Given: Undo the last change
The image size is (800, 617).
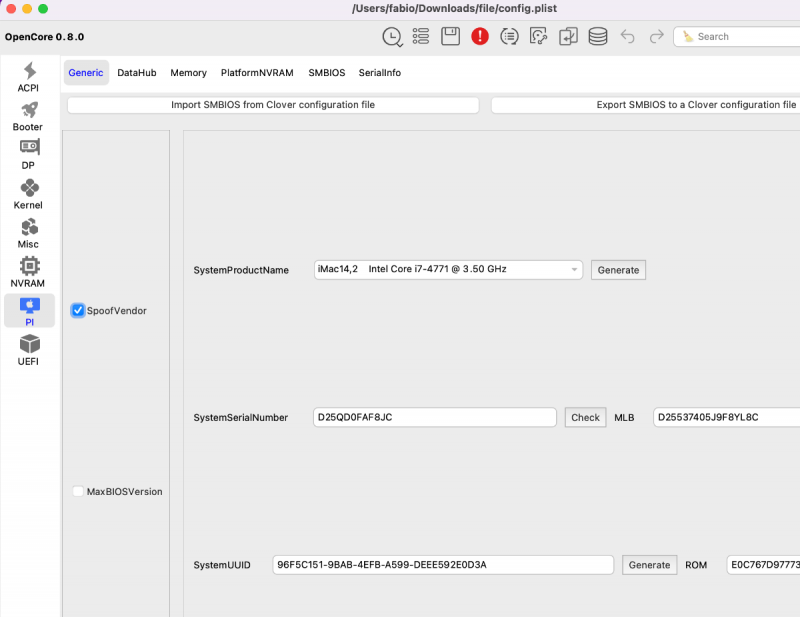Looking at the screenshot, I should (x=627, y=36).
